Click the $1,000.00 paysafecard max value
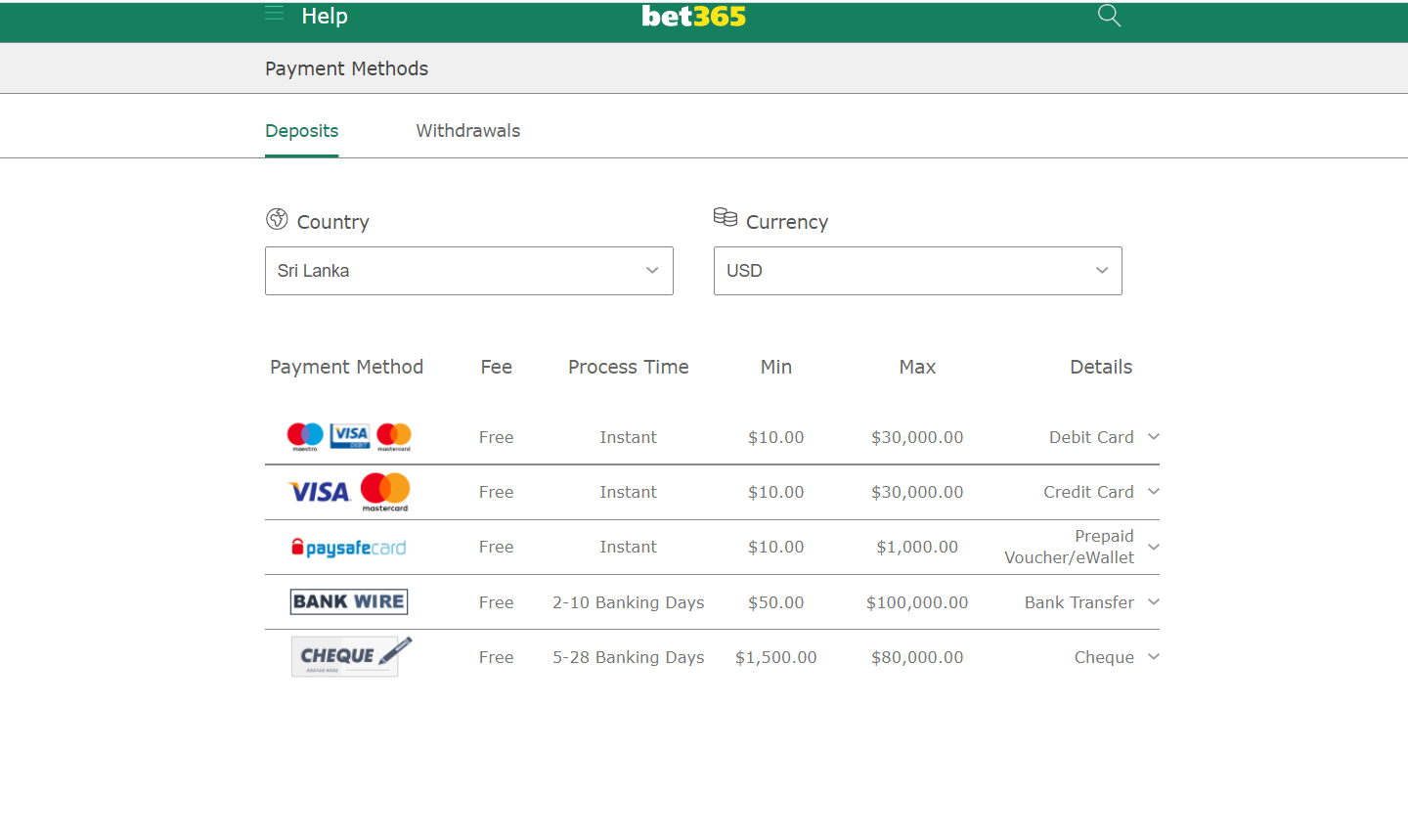Viewport: 1408px width, 840px height. pos(917,547)
